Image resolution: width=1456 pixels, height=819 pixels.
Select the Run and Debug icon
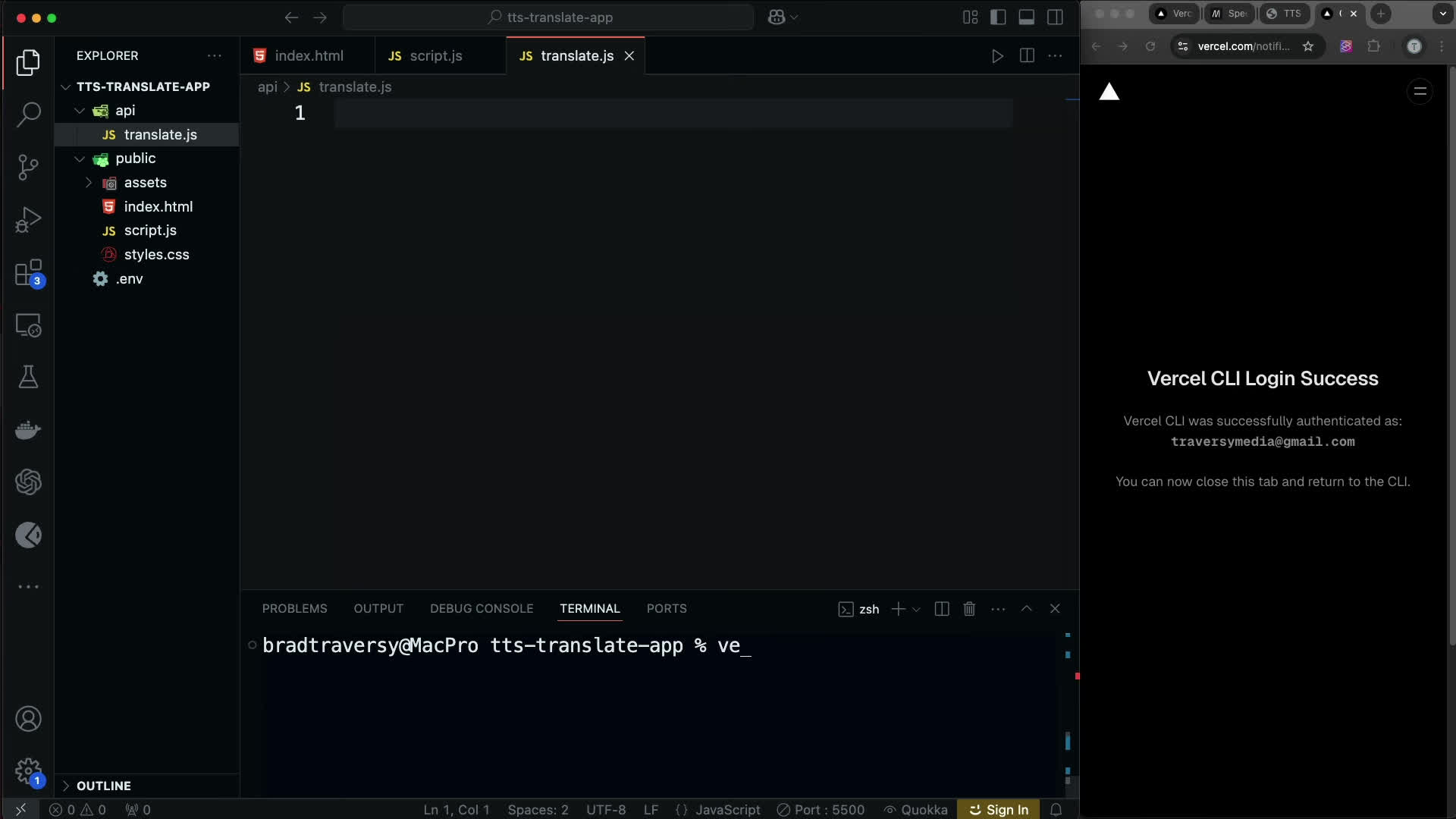pos(28,219)
